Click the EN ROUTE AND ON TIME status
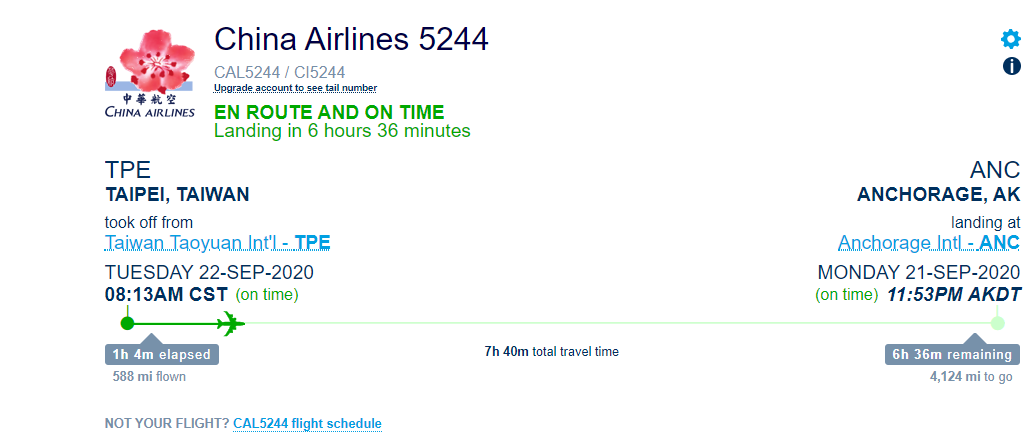Screen dimensions: 1036x446 [329, 112]
